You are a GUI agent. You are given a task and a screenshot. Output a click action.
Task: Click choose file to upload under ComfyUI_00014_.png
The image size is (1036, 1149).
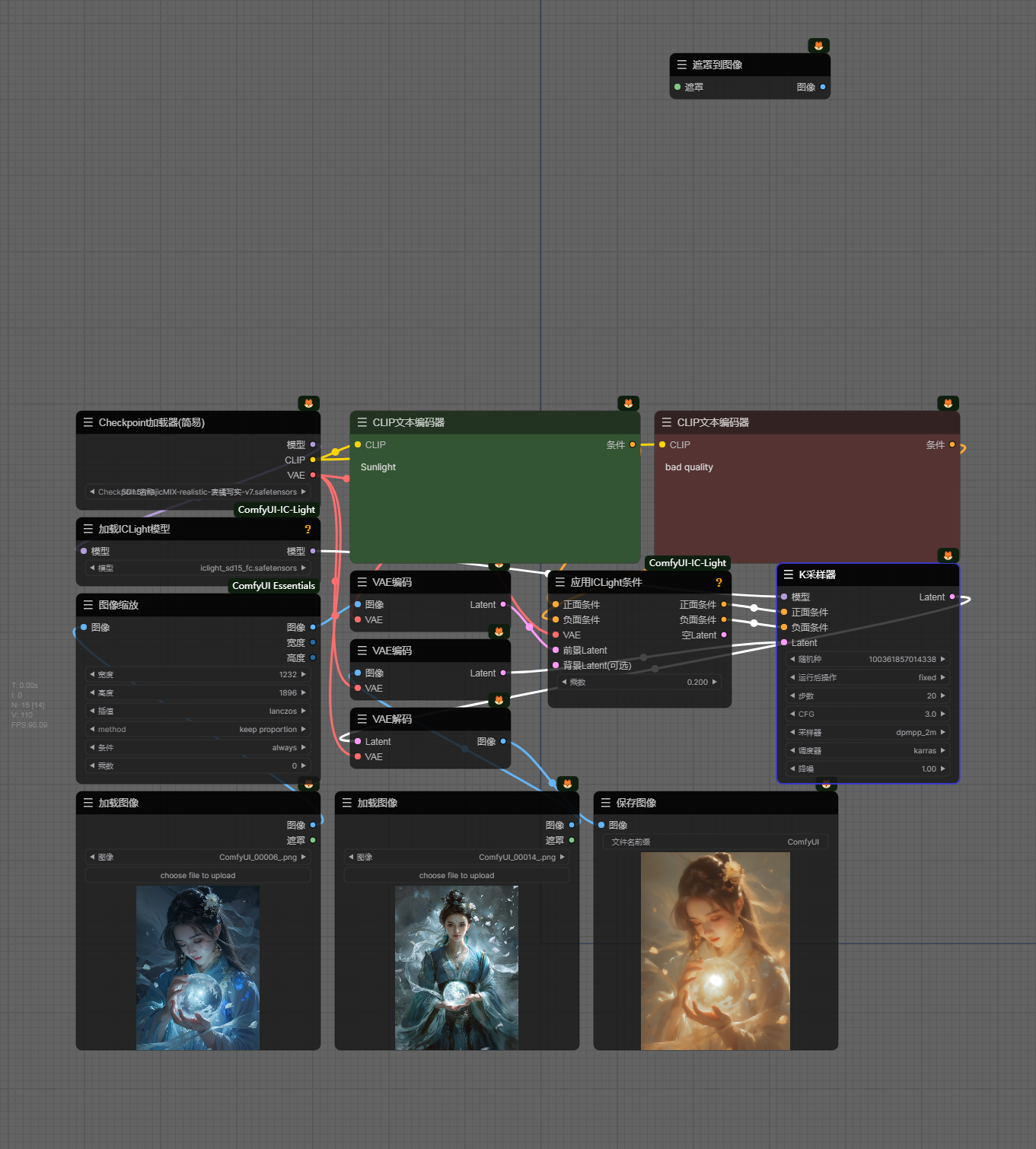(457, 875)
